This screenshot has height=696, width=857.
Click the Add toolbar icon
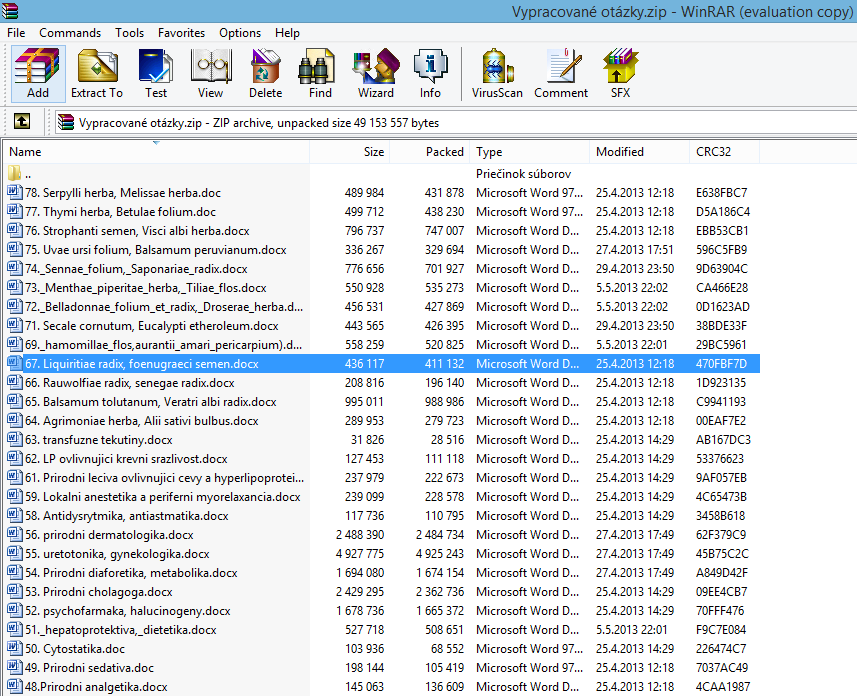pos(38,74)
